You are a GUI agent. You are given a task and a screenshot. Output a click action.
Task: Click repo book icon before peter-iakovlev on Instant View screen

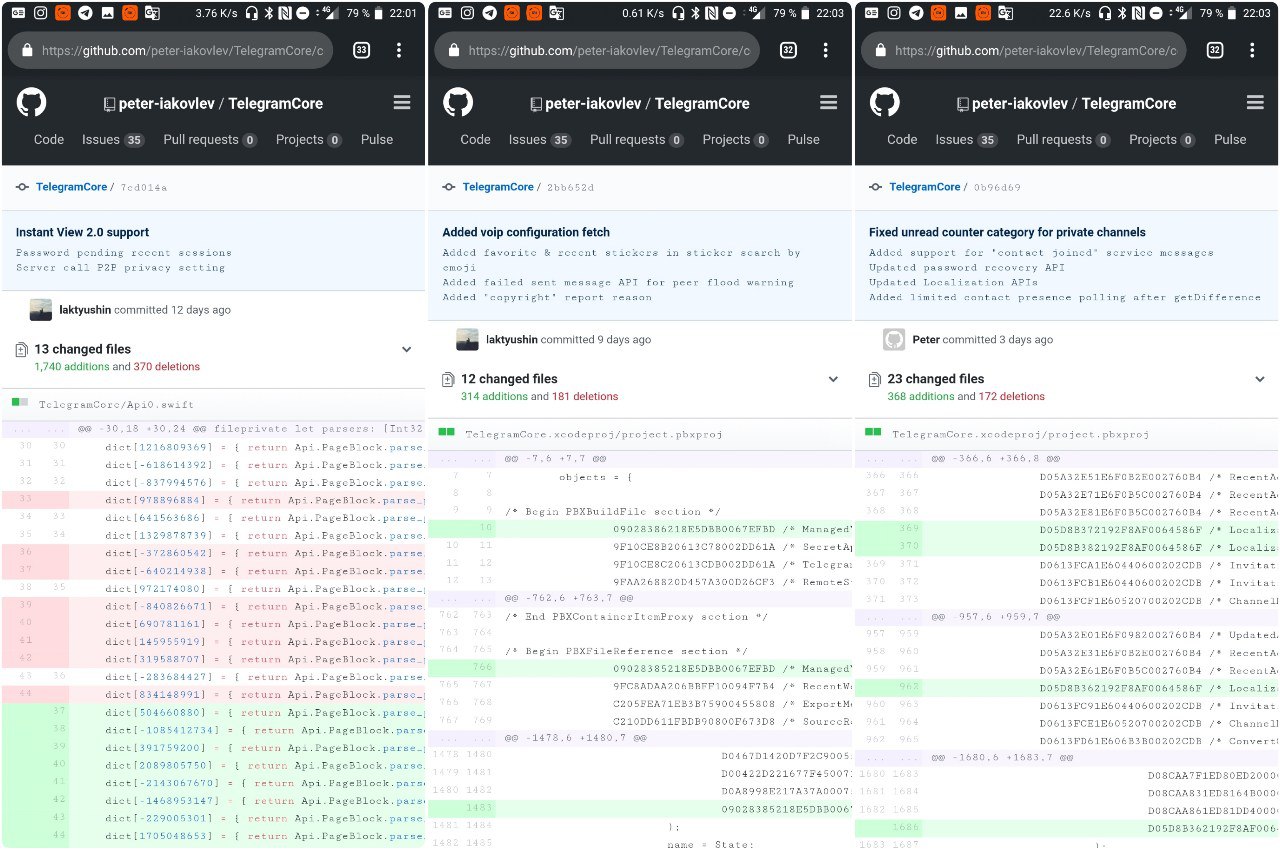pyautogui.click(x=111, y=104)
